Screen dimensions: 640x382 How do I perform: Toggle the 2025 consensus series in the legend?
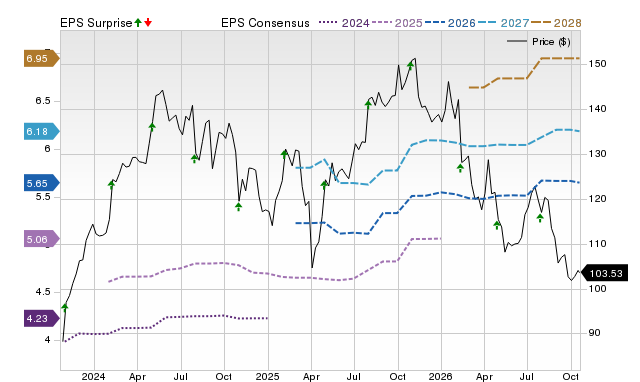[397, 23]
